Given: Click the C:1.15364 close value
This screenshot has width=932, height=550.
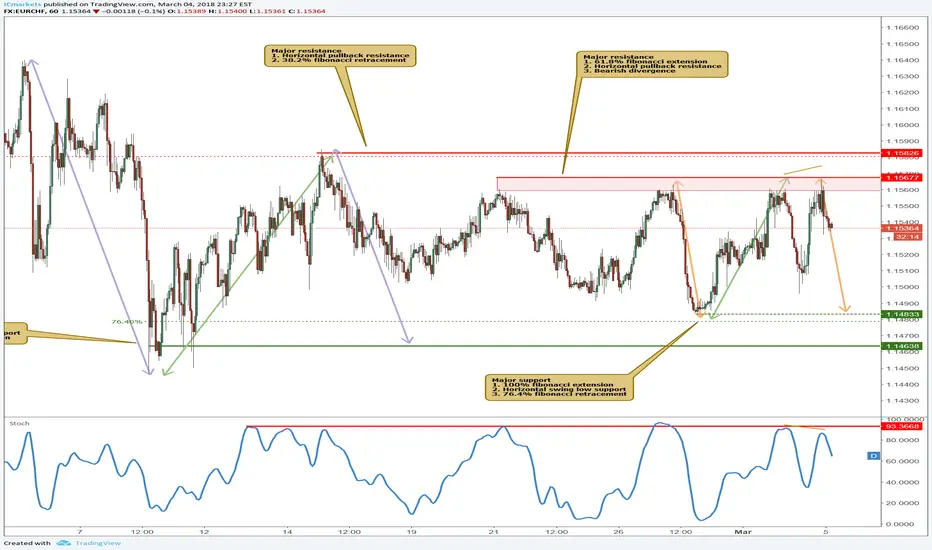Looking at the screenshot, I should [x=307, y=11].
